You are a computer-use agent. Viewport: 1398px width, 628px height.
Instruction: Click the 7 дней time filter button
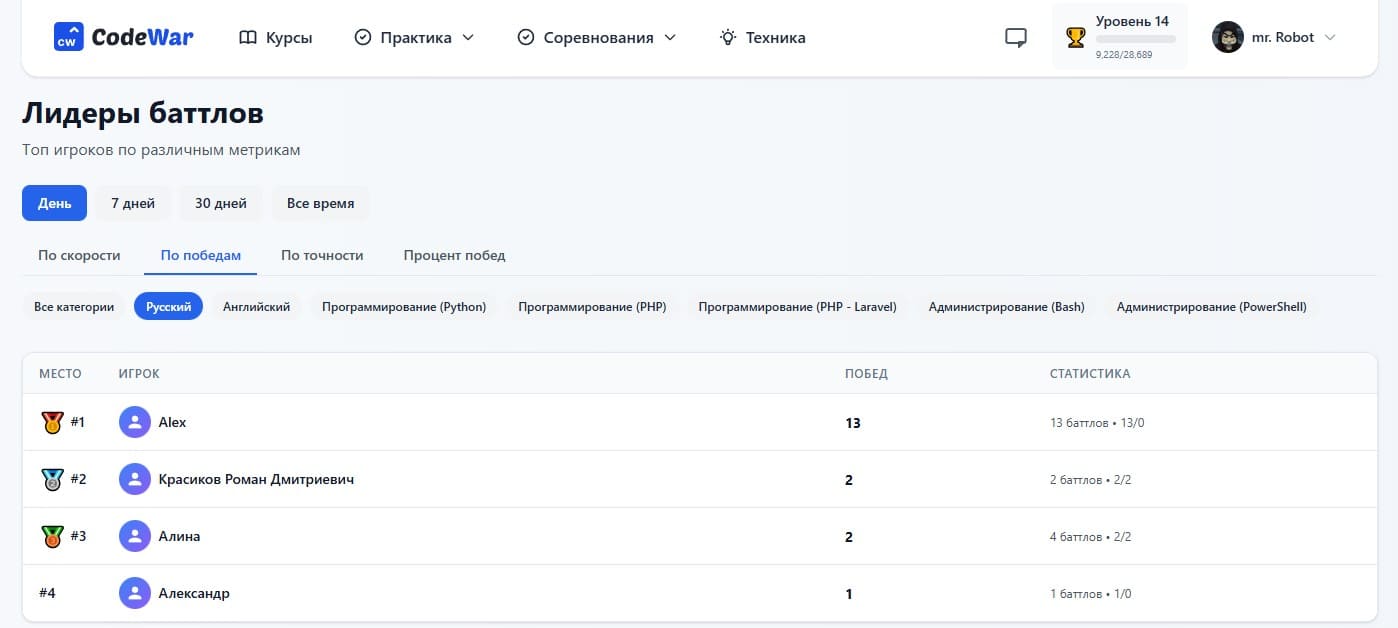point(133,202)
